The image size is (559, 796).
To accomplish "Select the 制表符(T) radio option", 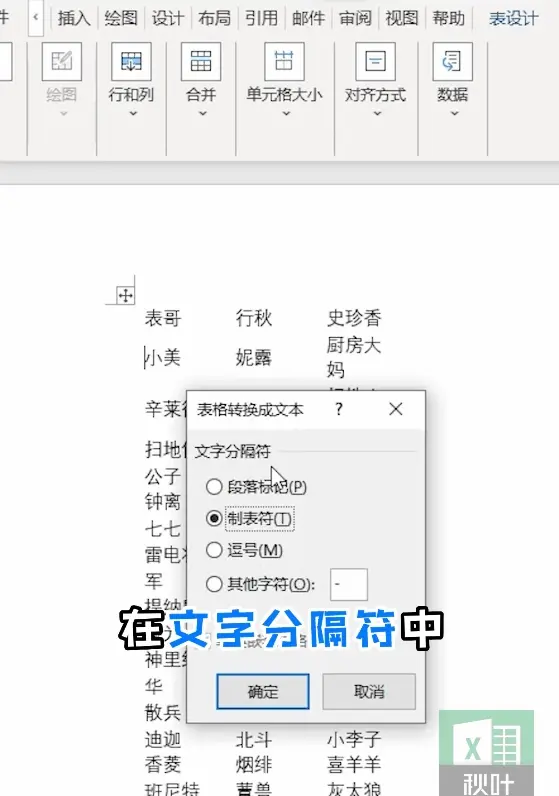I will tap(214, 518).
